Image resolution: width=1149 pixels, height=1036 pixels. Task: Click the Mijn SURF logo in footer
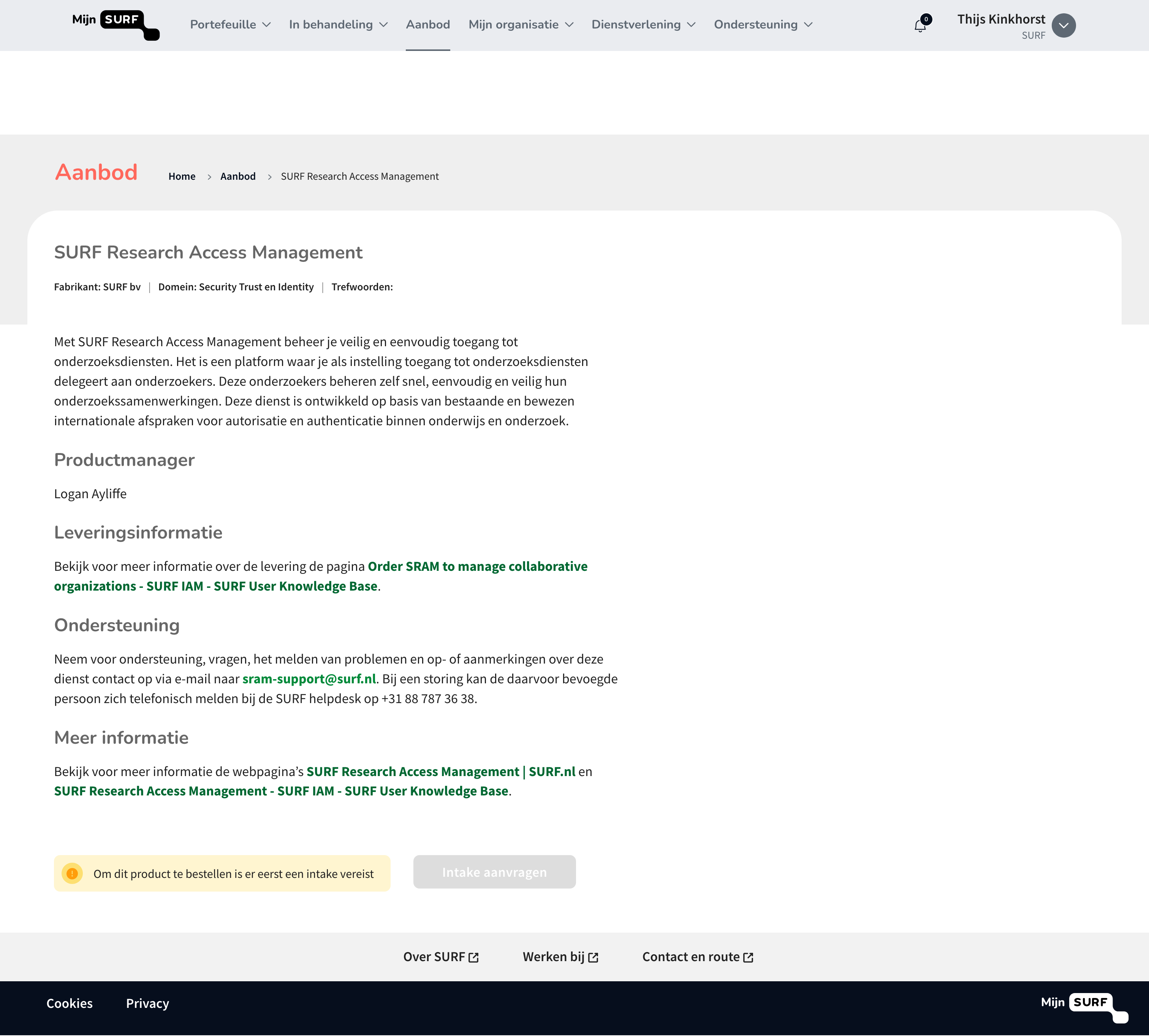point(1084,1007)
